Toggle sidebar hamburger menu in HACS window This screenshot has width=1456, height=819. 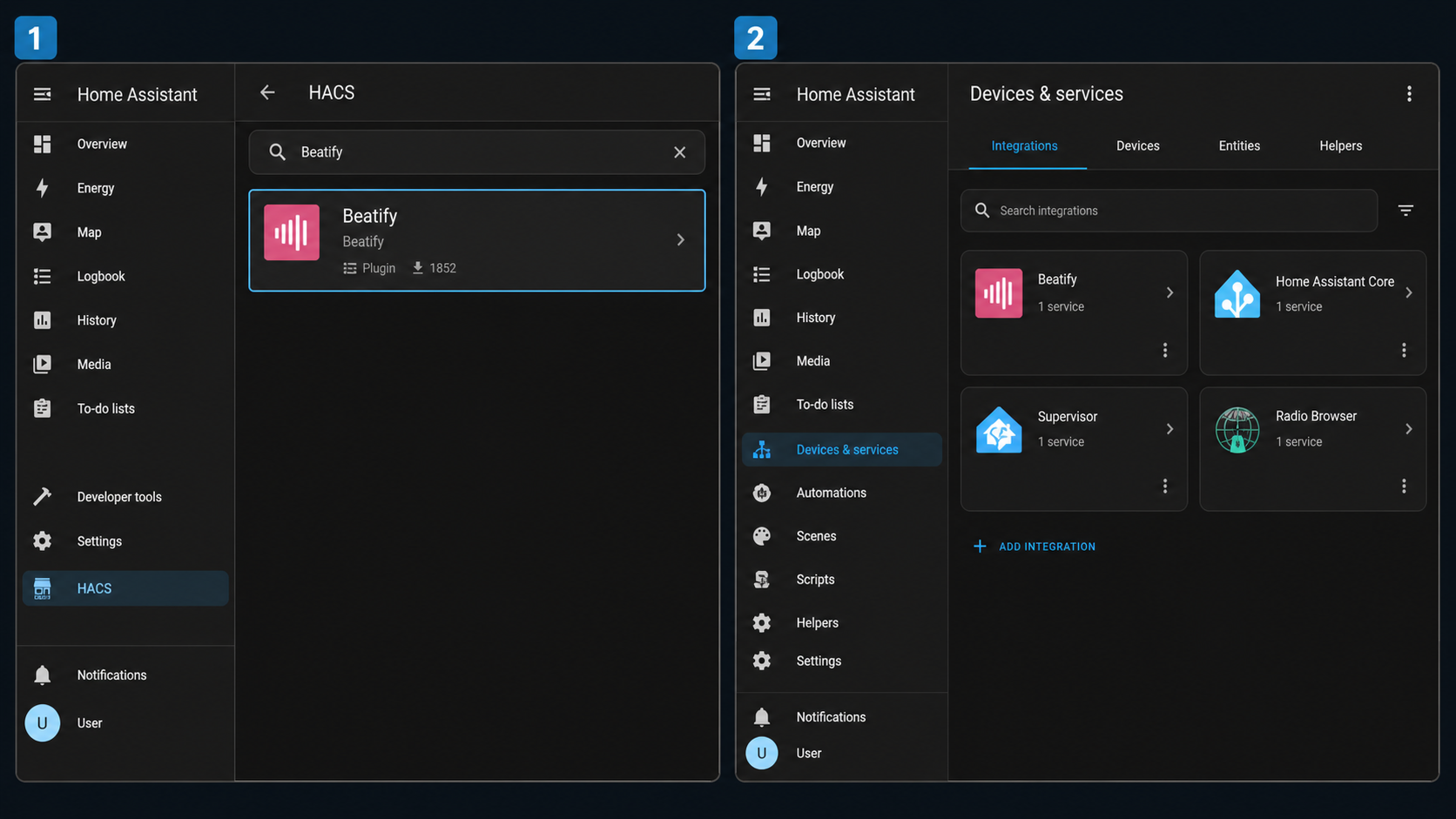pos(42,94)
